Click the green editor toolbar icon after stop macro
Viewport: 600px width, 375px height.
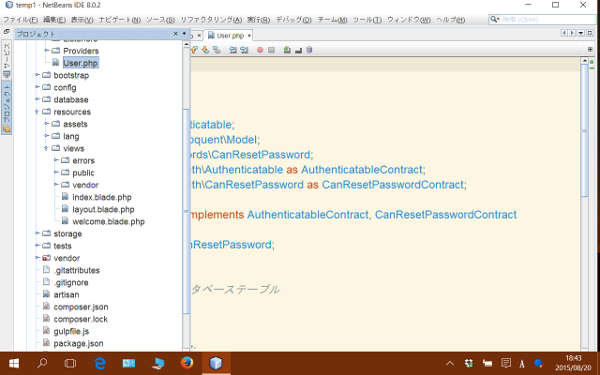(x=287, y=50)
